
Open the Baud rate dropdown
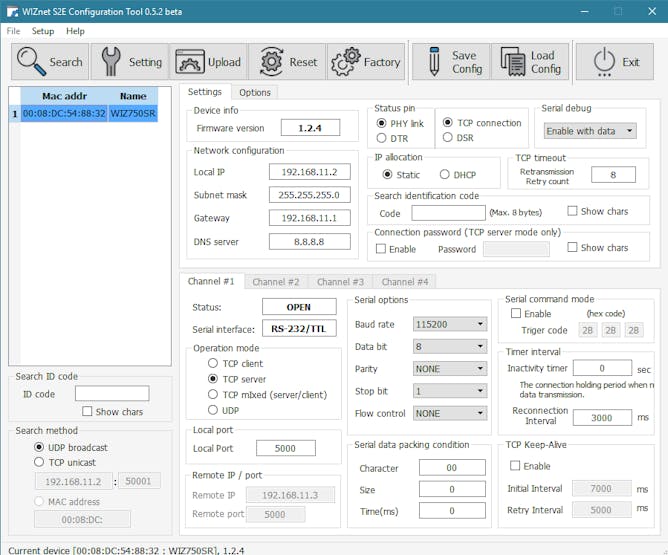coord(450,324)
